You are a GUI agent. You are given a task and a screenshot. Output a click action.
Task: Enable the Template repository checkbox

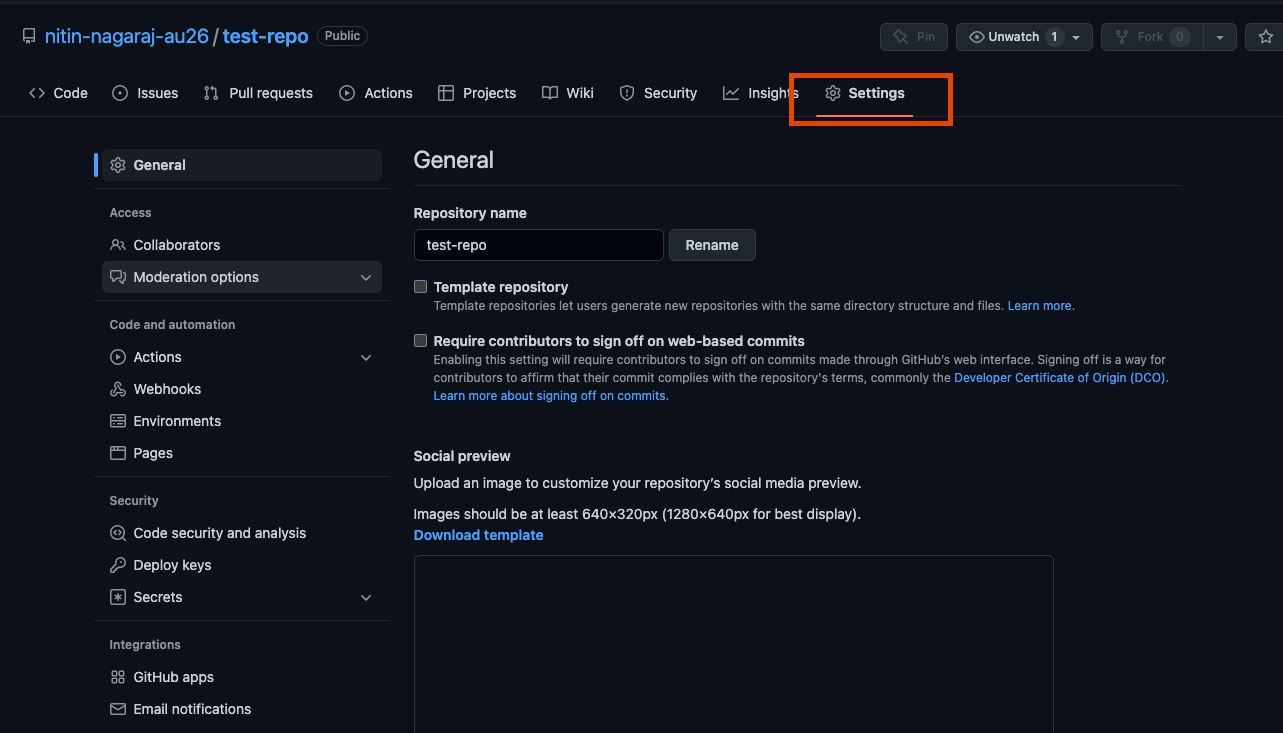point(421,287)
